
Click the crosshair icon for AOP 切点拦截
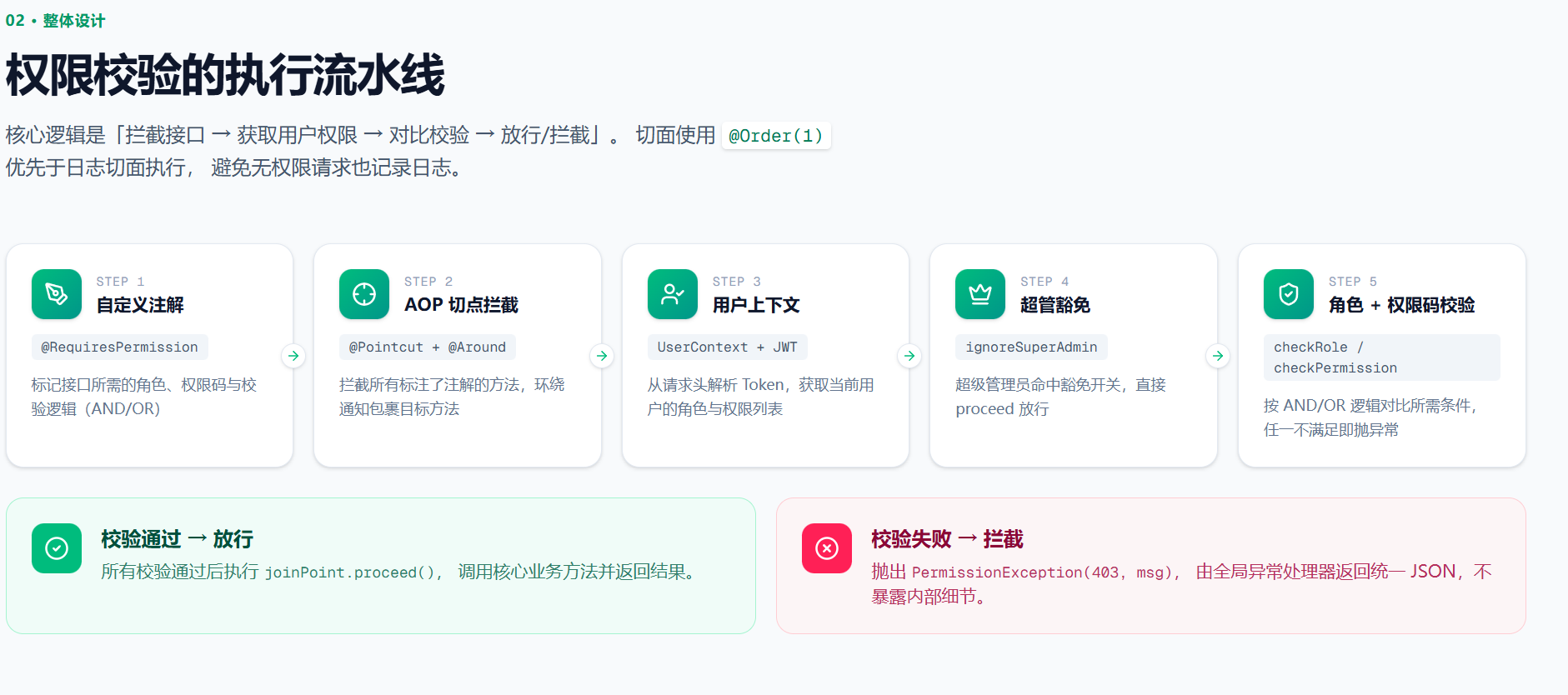coord(364,294)
